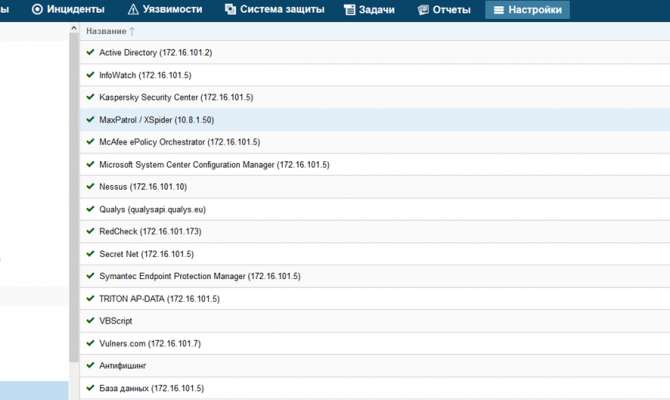Click the Отчеты documents icon
The image size is (670, 400).
pos(423,9)
